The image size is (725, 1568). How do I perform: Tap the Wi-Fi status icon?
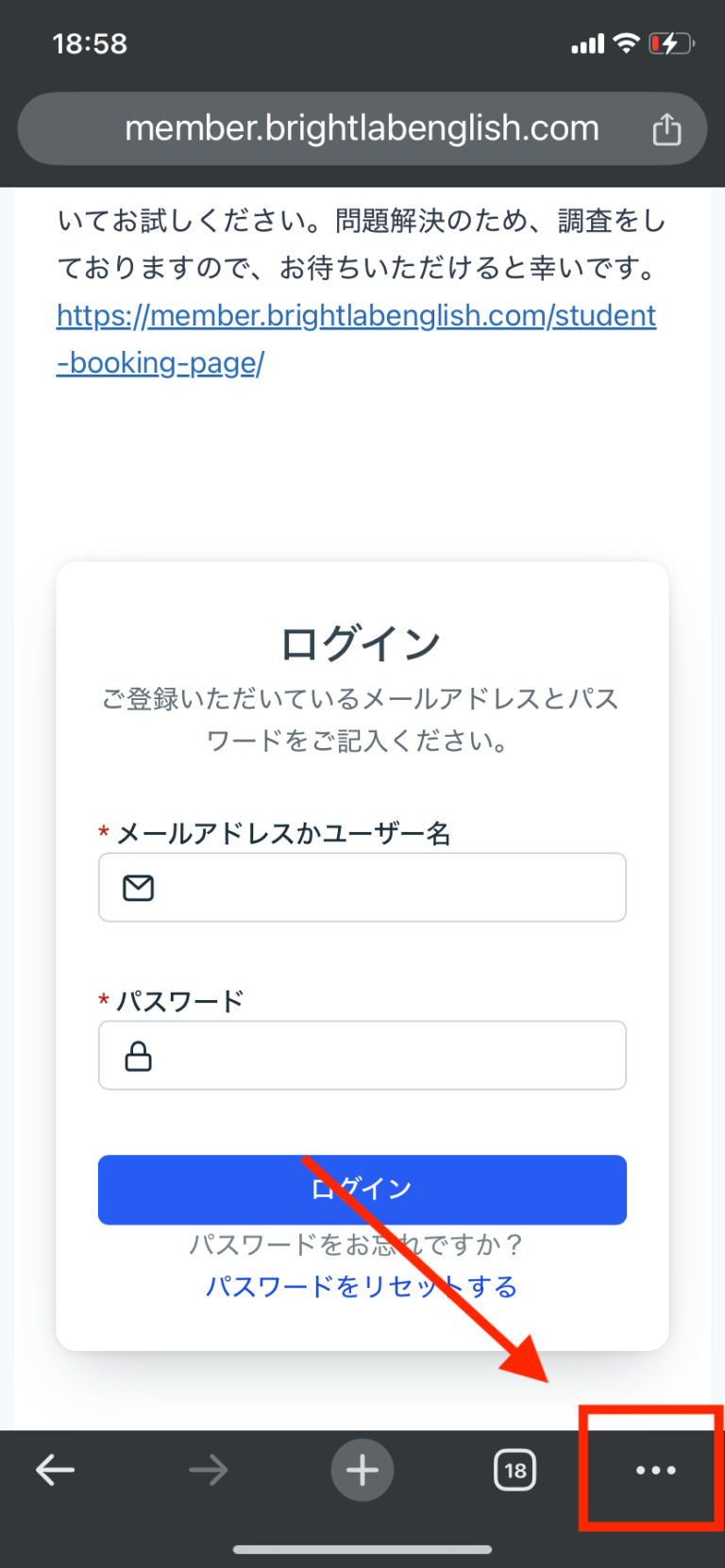tap(626, 43)
